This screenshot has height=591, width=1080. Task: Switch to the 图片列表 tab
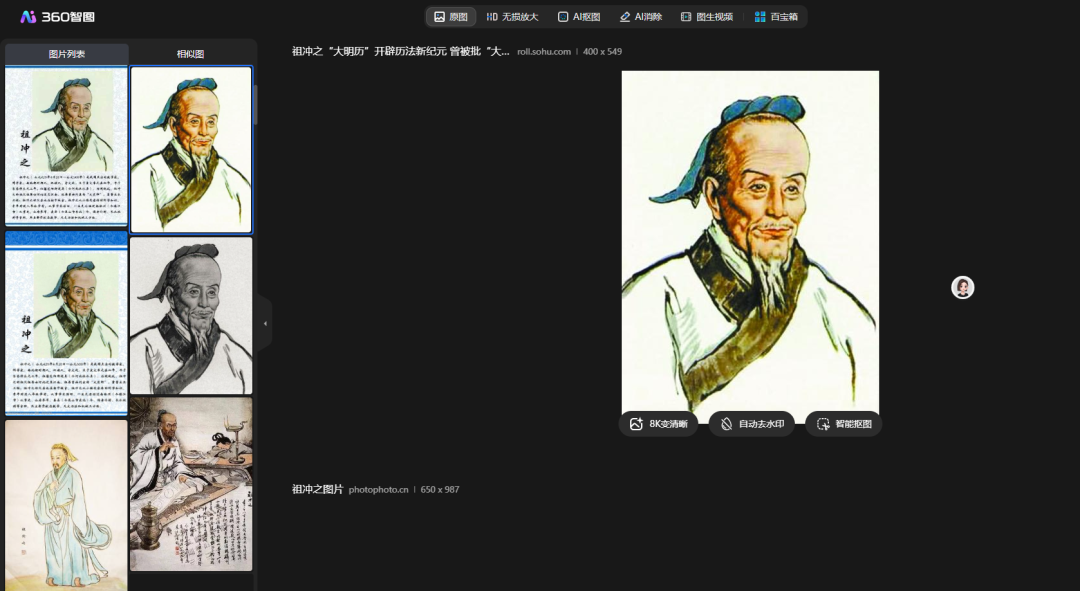[67, 54]
